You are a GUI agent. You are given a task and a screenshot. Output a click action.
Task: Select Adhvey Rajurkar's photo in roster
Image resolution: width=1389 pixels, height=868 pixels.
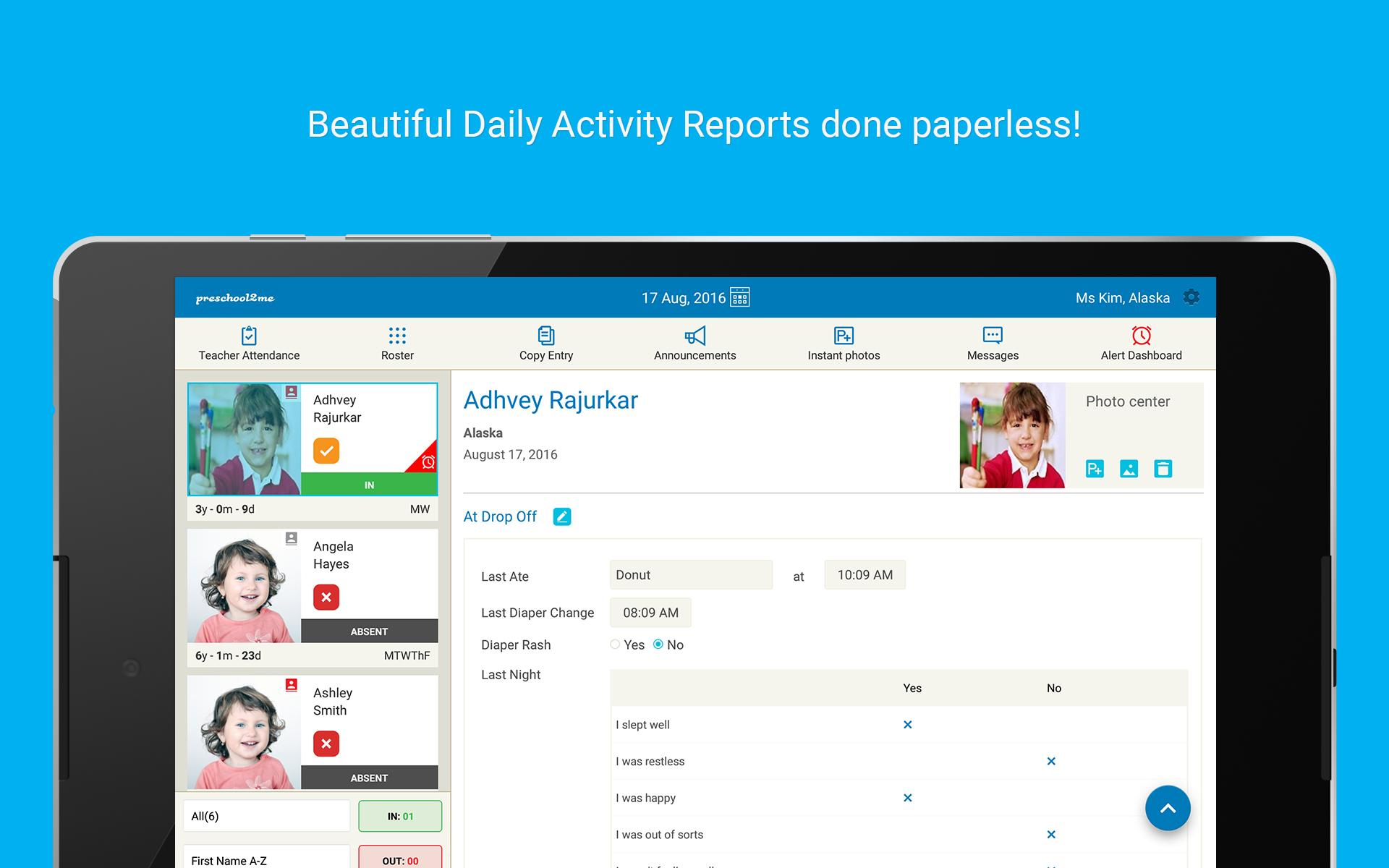[x=245, y=439]
